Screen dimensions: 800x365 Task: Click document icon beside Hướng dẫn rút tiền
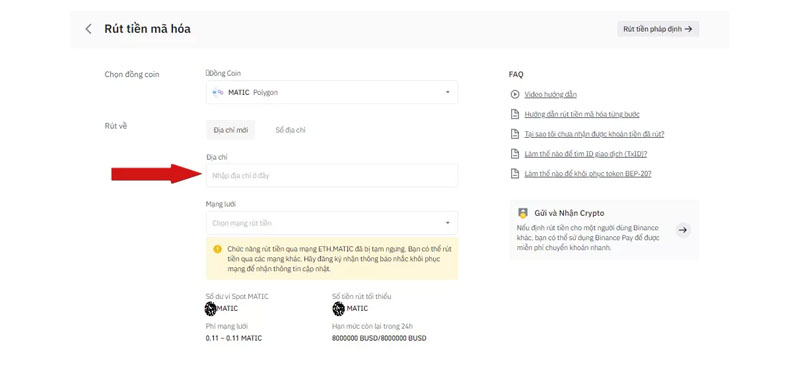[515, 114]
